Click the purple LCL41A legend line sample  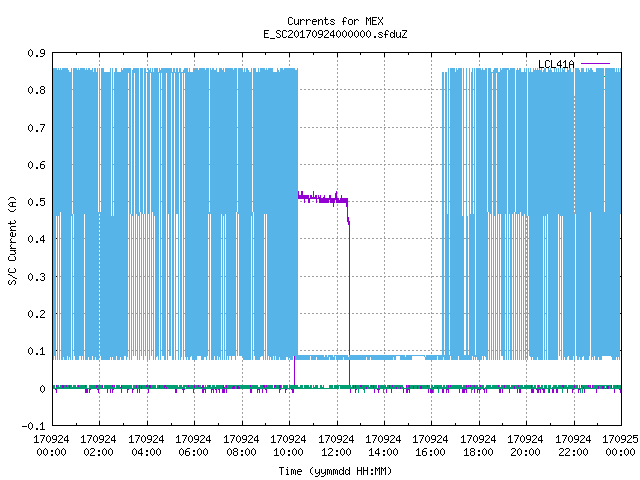pyautogui.click(x=595, y=64)
